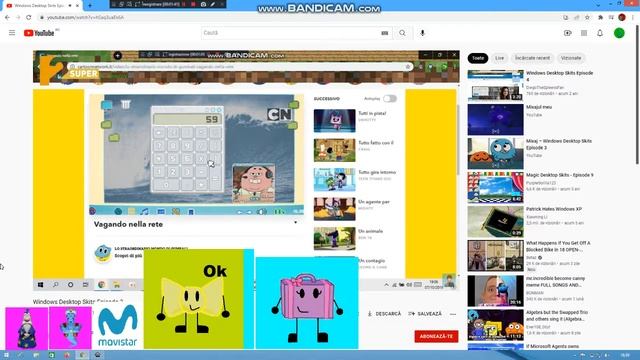Open the Windows Start menu
The image size is (640, 360).
(6, 355)
